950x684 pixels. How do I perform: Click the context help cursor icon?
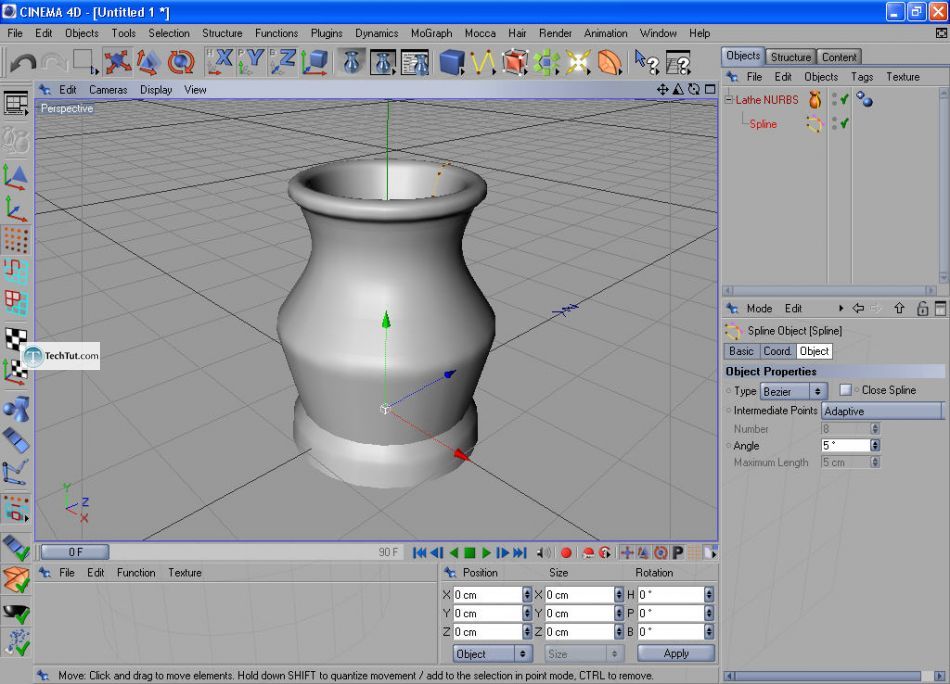click(646, 62)
